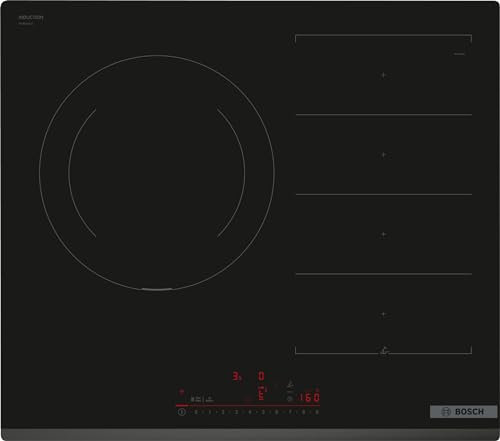Tap the flex zone pan icon above the timer

pyautogui.click(x=290, y=385)
